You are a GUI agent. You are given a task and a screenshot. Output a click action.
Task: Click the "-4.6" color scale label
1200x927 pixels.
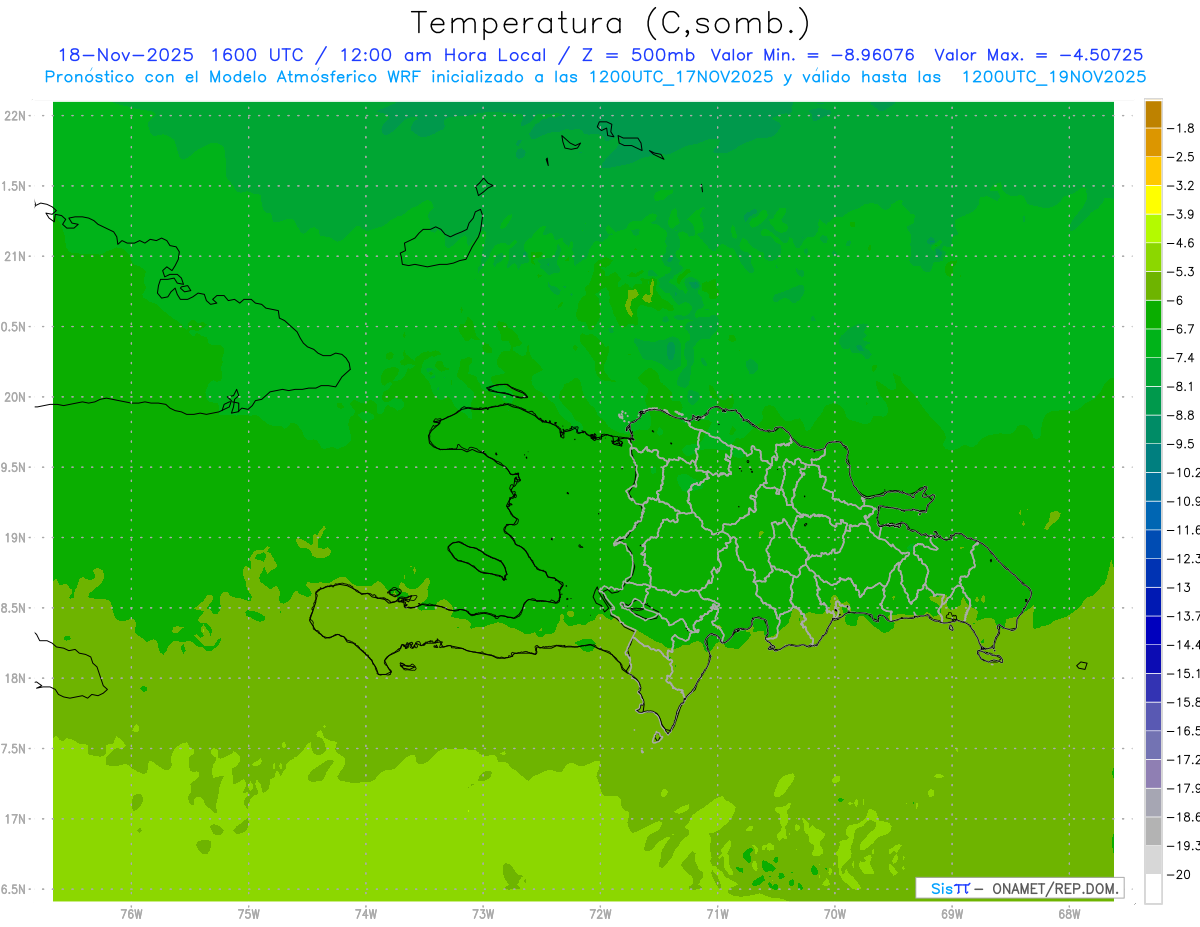(1180, 243)
